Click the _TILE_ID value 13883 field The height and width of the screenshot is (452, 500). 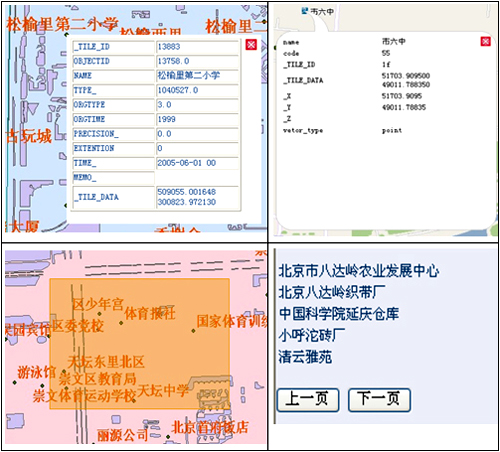click(x=198, y=47)
